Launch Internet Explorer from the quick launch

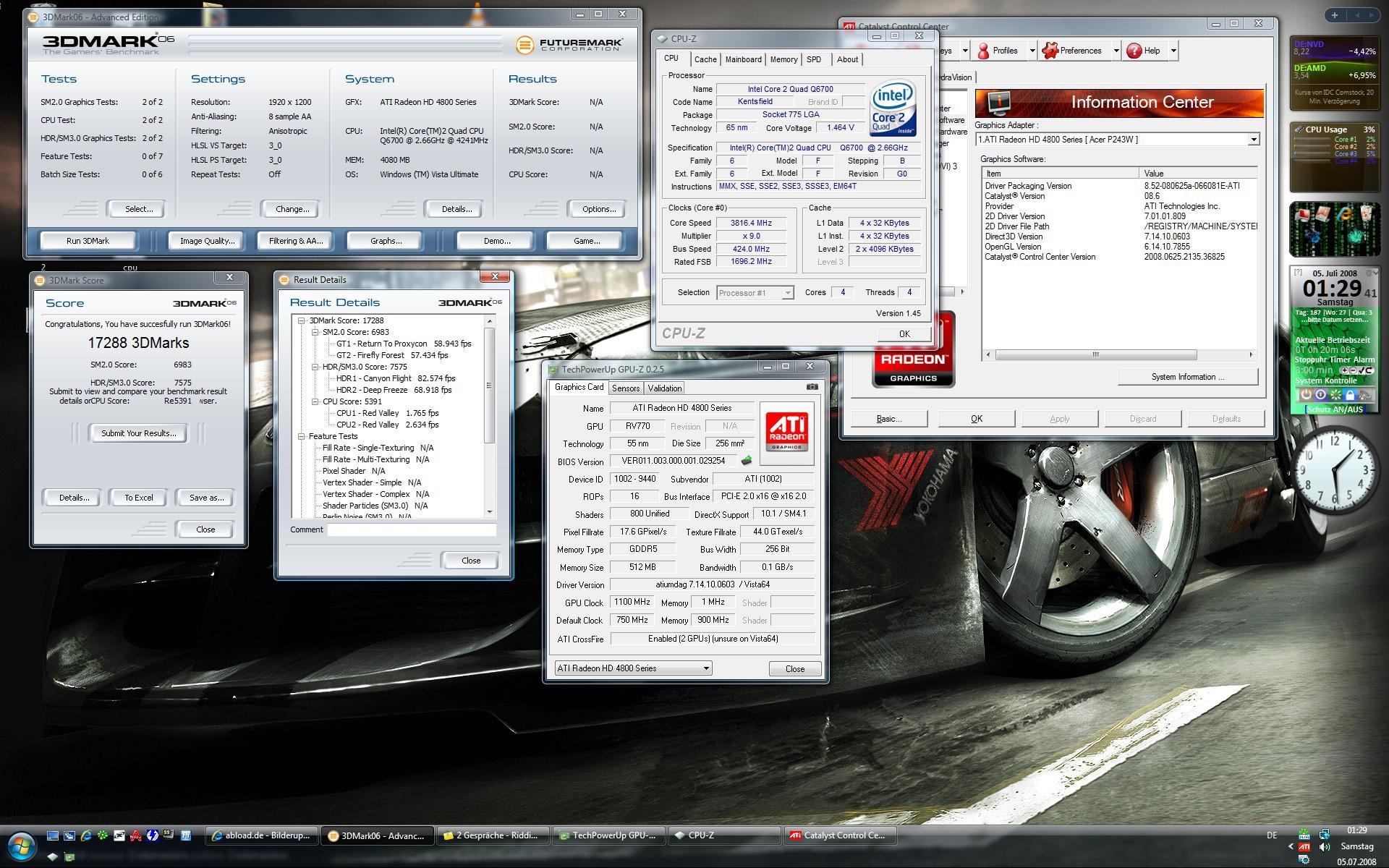(x=86, y=835)
